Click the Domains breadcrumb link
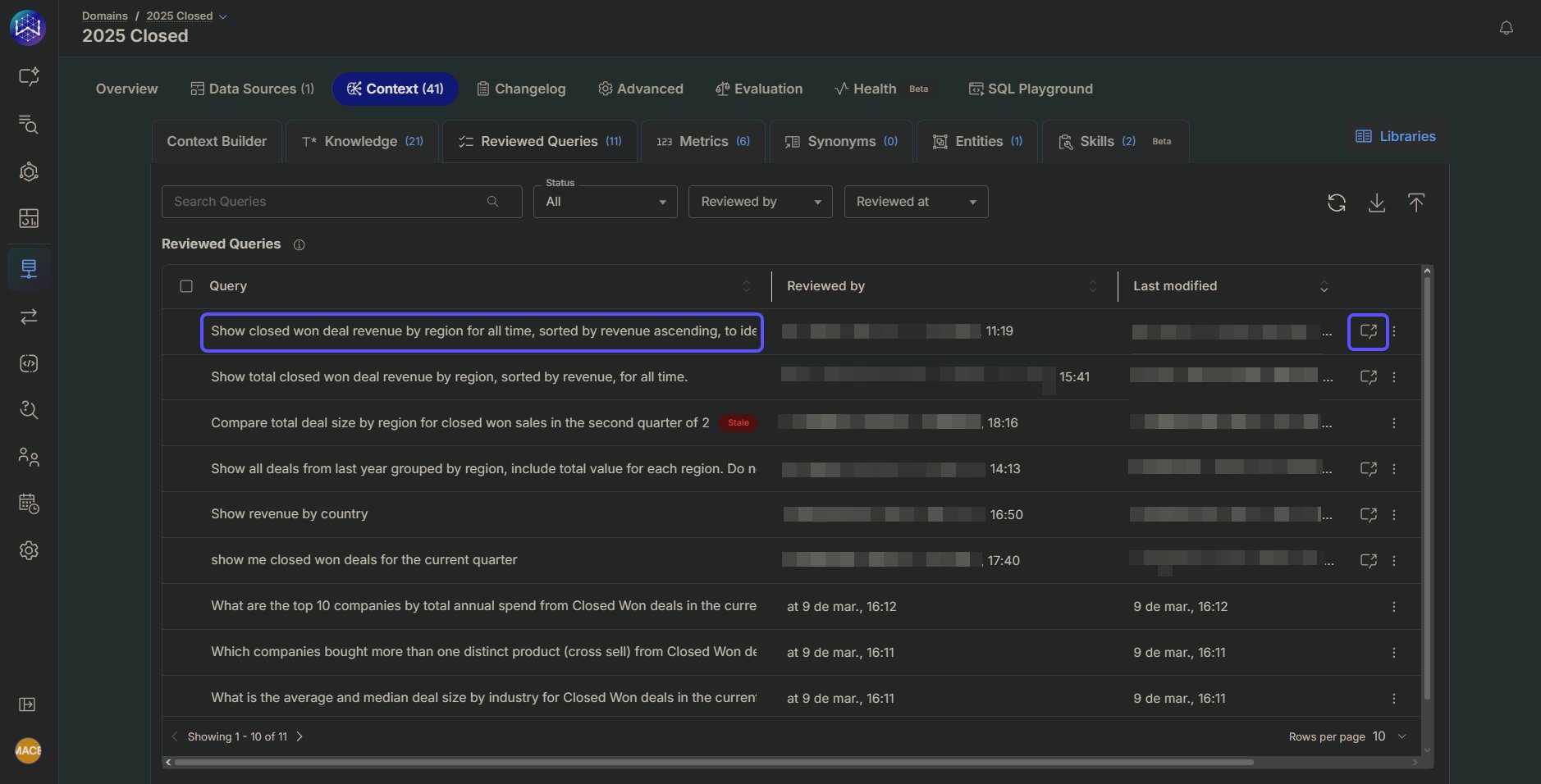The image size is (1541, 784). point(105,16)
